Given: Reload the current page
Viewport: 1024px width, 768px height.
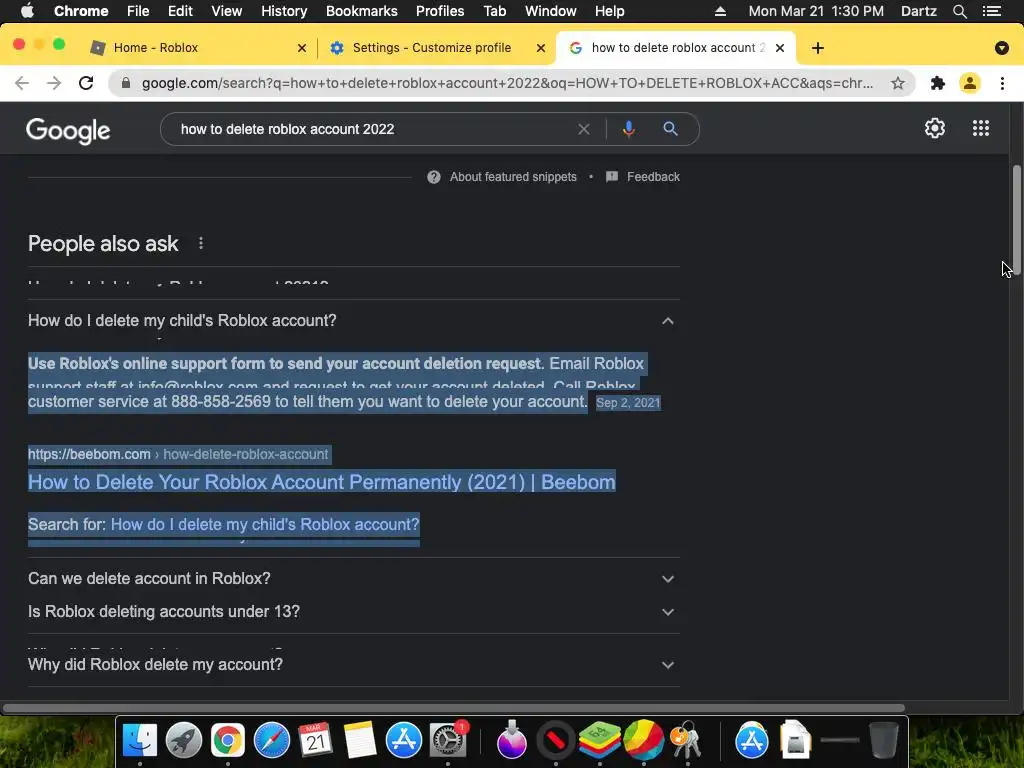Looking at the screenshot, I should pos(86,83).
